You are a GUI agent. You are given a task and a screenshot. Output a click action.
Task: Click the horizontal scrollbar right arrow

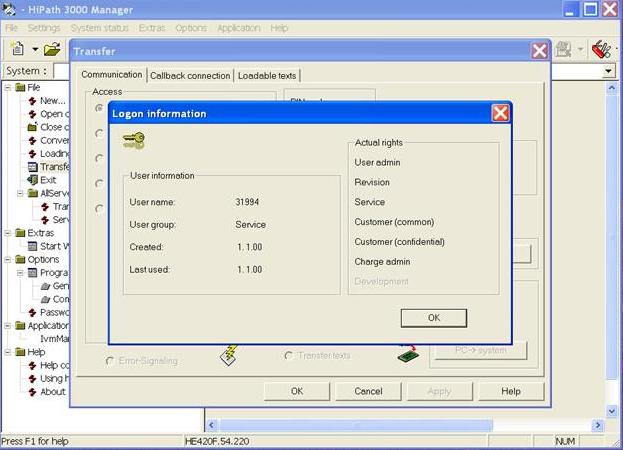tap(598, 425)
